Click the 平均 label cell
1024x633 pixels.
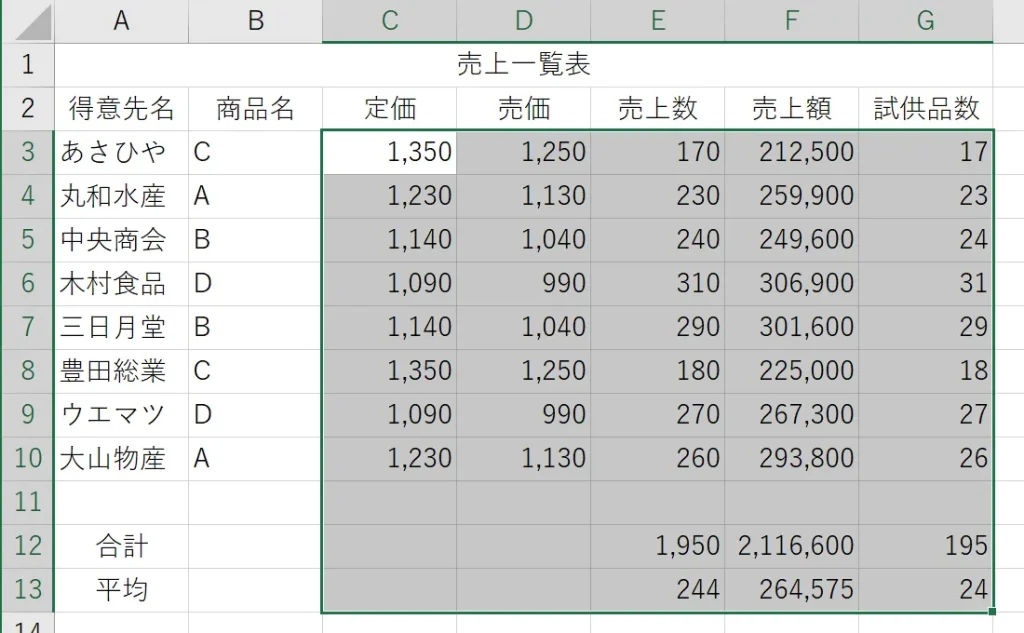point(121,590)
